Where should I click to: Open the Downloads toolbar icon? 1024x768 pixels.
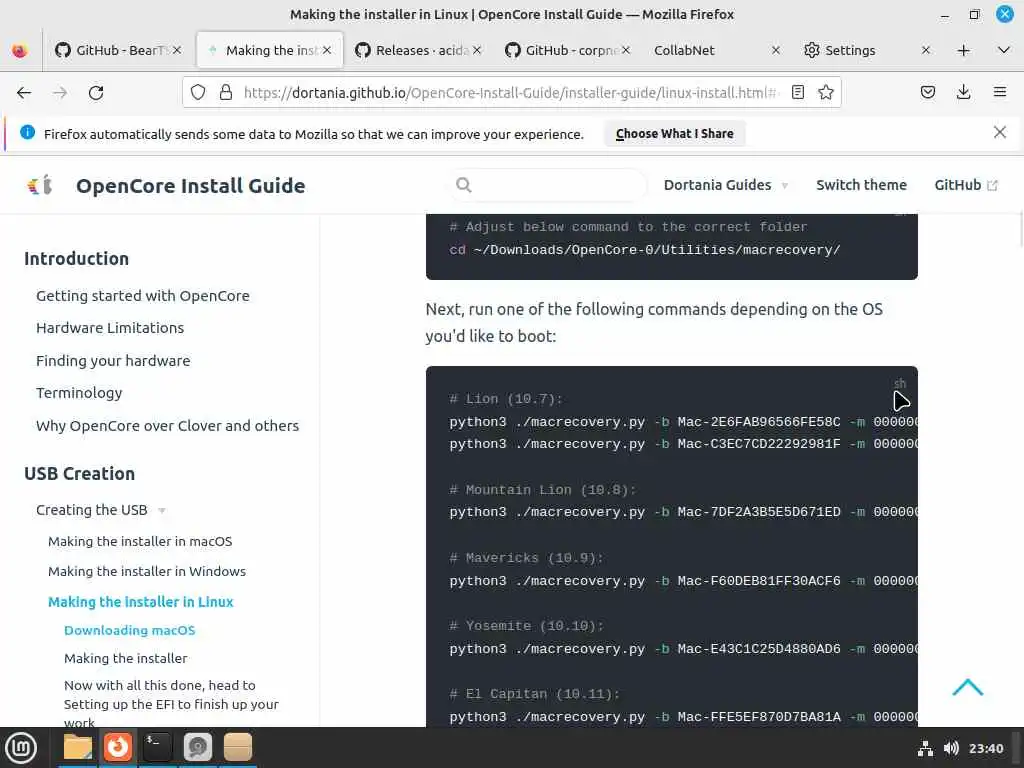[x=963, y=92]
